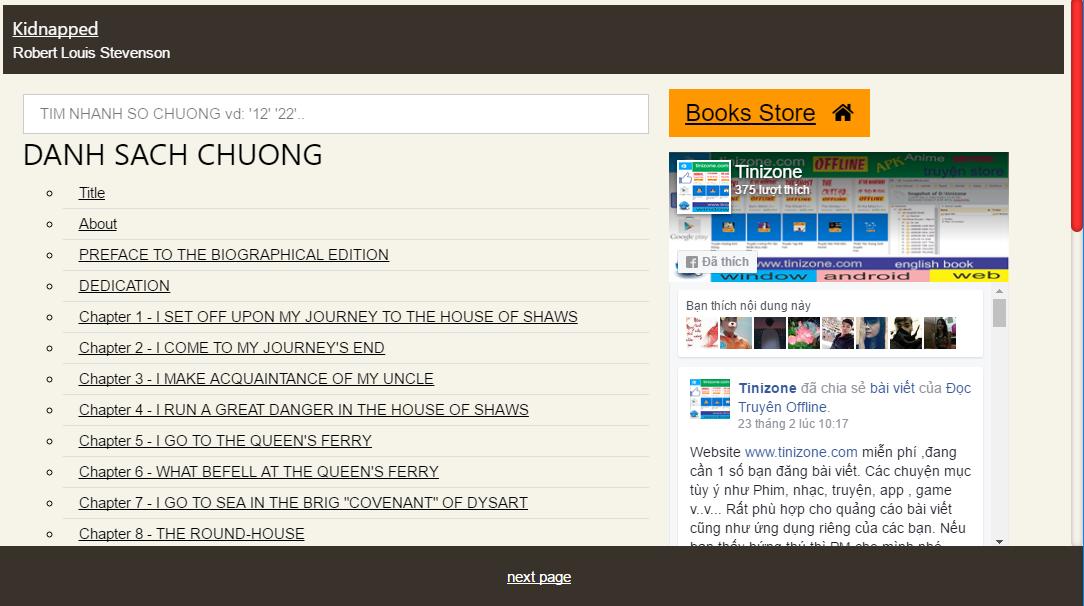Screen dimensions: 1084x606
Task: Open Chapter 8 - The Round-House
Action: 191,534
